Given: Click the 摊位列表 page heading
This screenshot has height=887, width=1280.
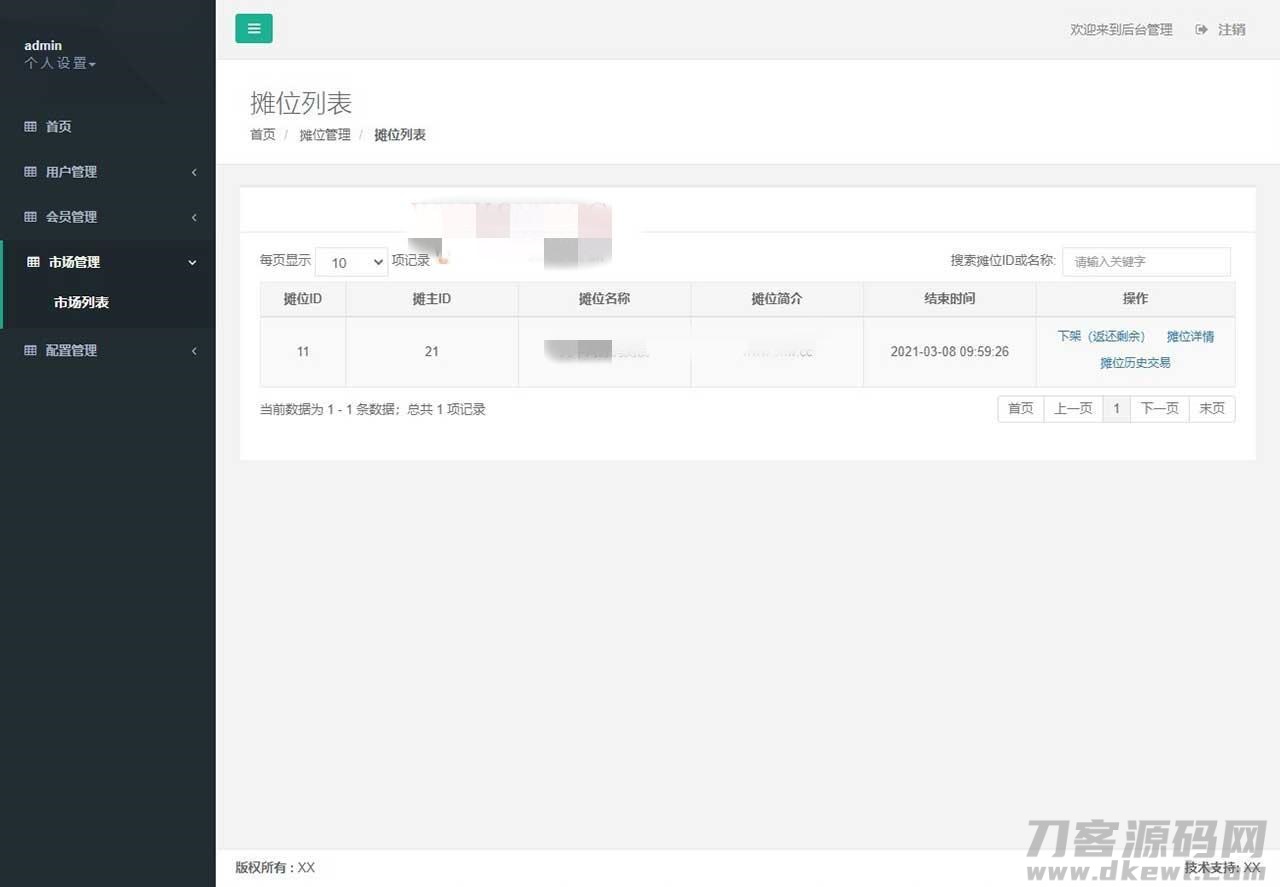Looking at the screenshot, I should [x=301, y=103].
